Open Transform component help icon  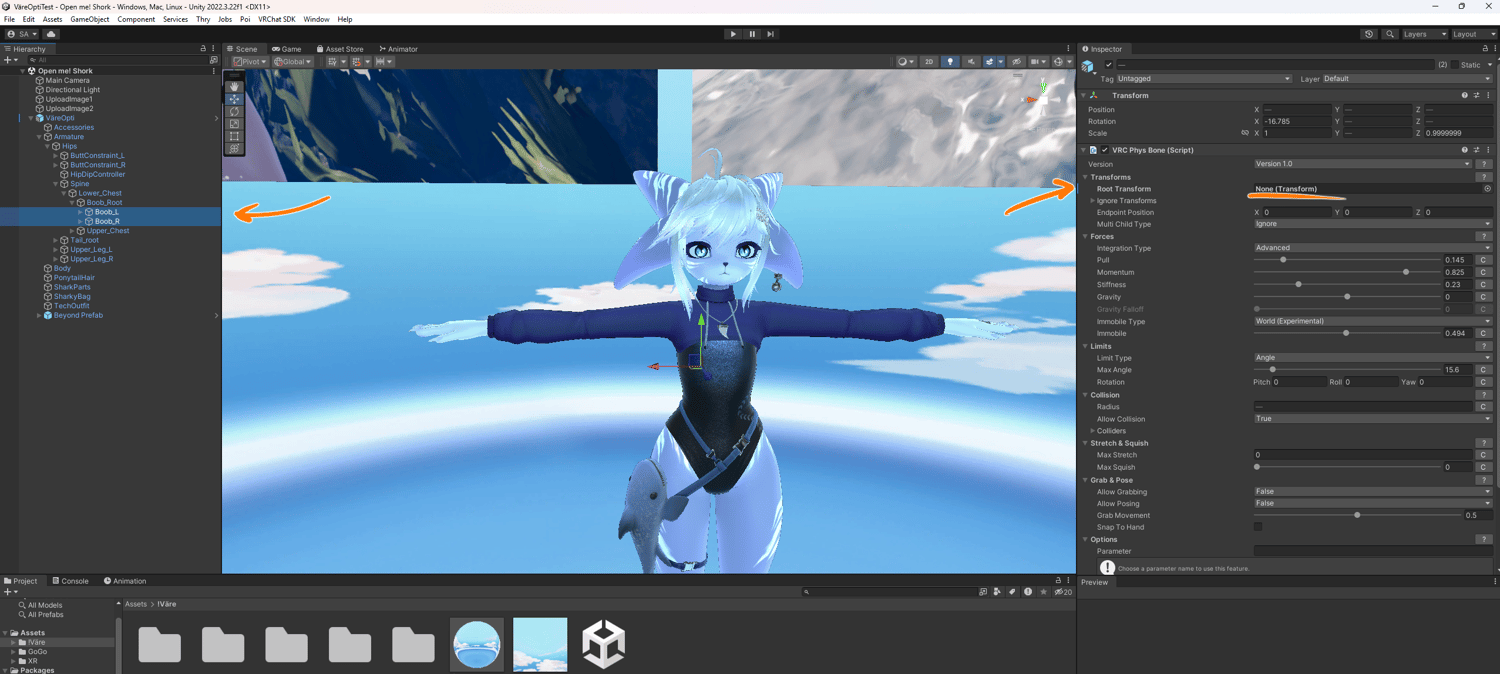1465,96
